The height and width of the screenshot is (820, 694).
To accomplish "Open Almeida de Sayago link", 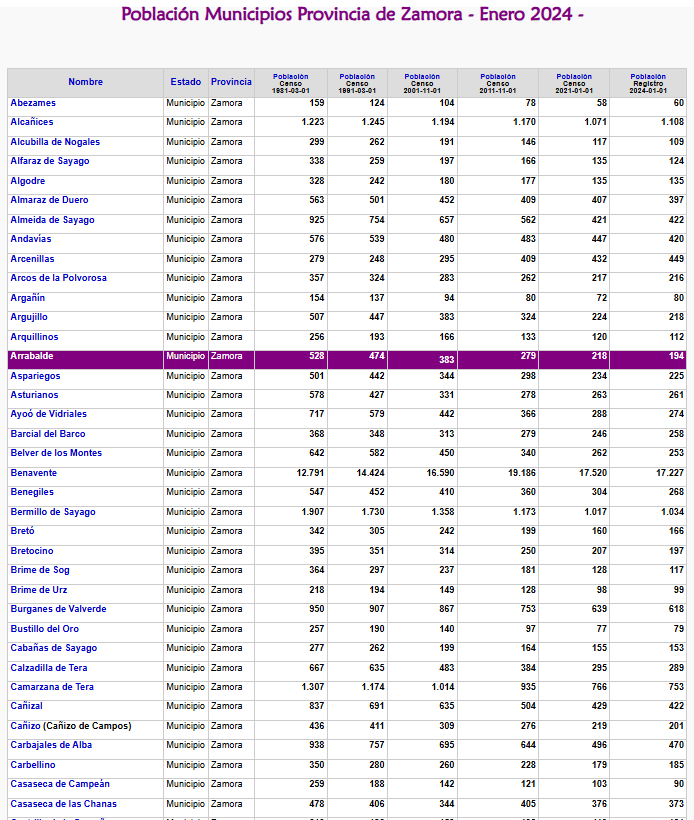I will click(x=52, y=220).
